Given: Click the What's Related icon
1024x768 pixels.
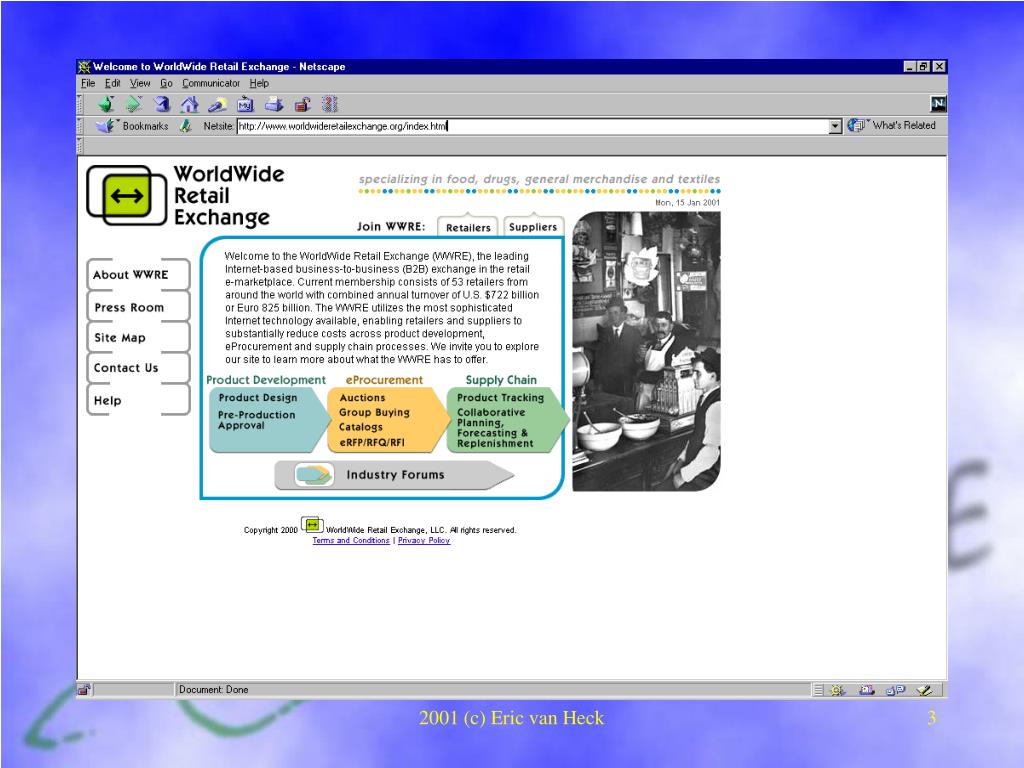Looking at the screenshot, I should click(x=856, y=125).
